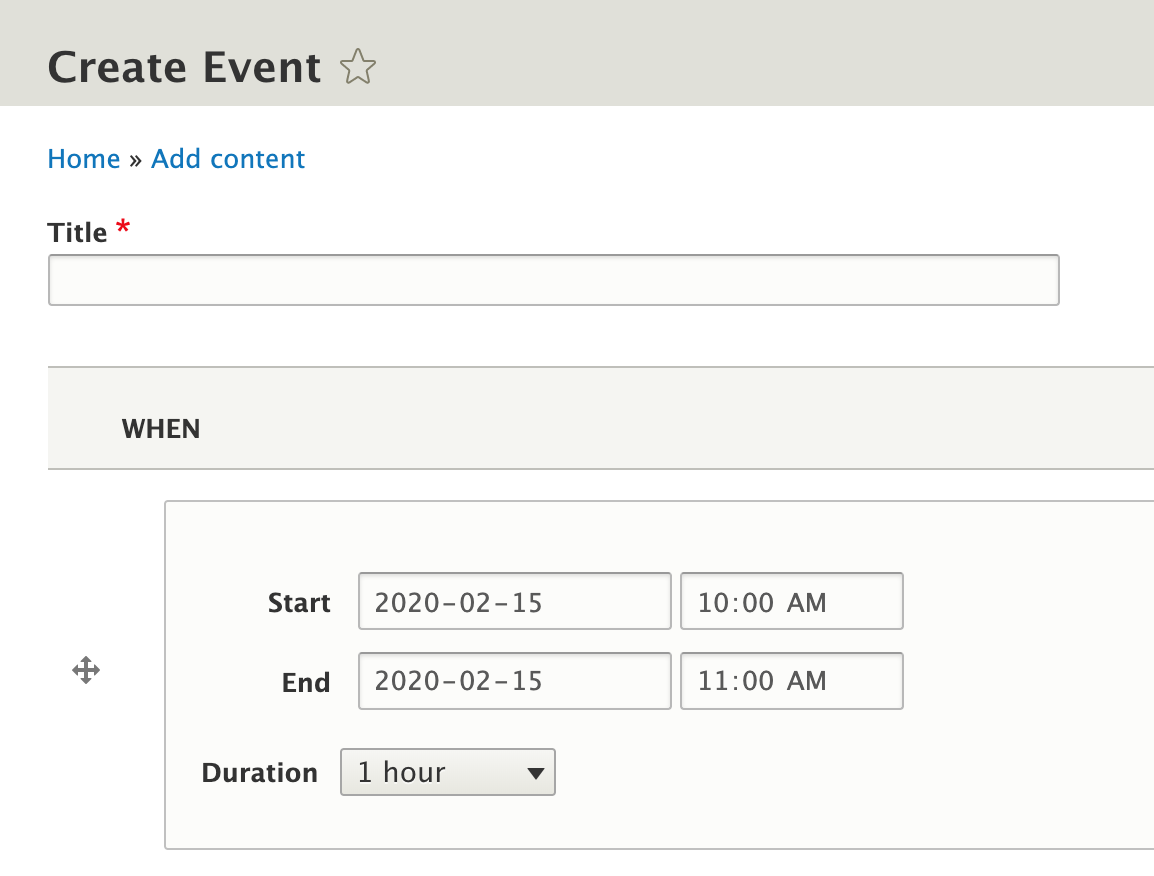Open the Add content breadcrumb link
Screen dimensions: 1154x876
(x=228, y=159)
